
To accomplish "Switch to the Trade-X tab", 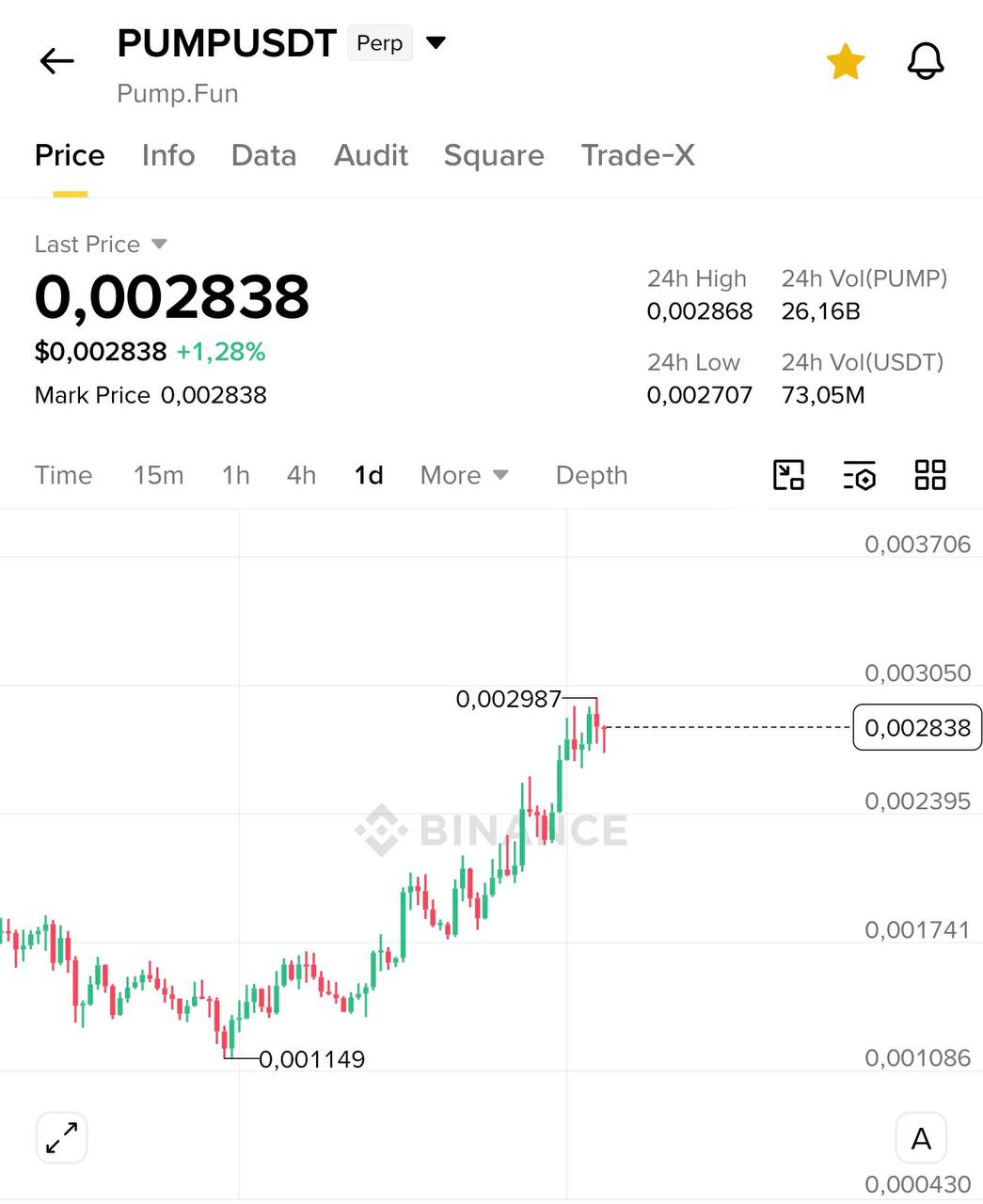I will (x=638, y=155).
